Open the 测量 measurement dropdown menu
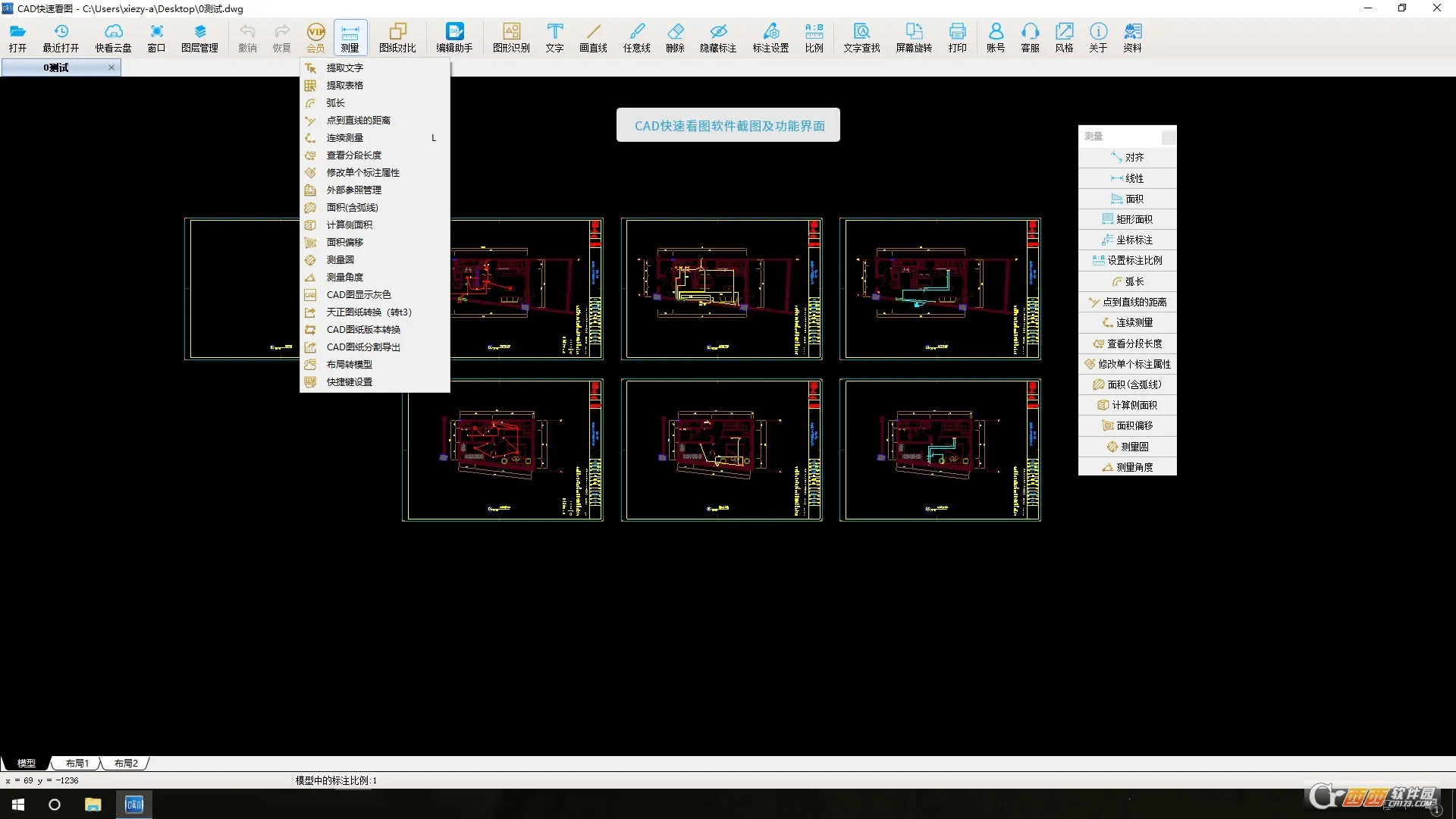Viewport: 1456px width, 819px height. tap(350, 37)
